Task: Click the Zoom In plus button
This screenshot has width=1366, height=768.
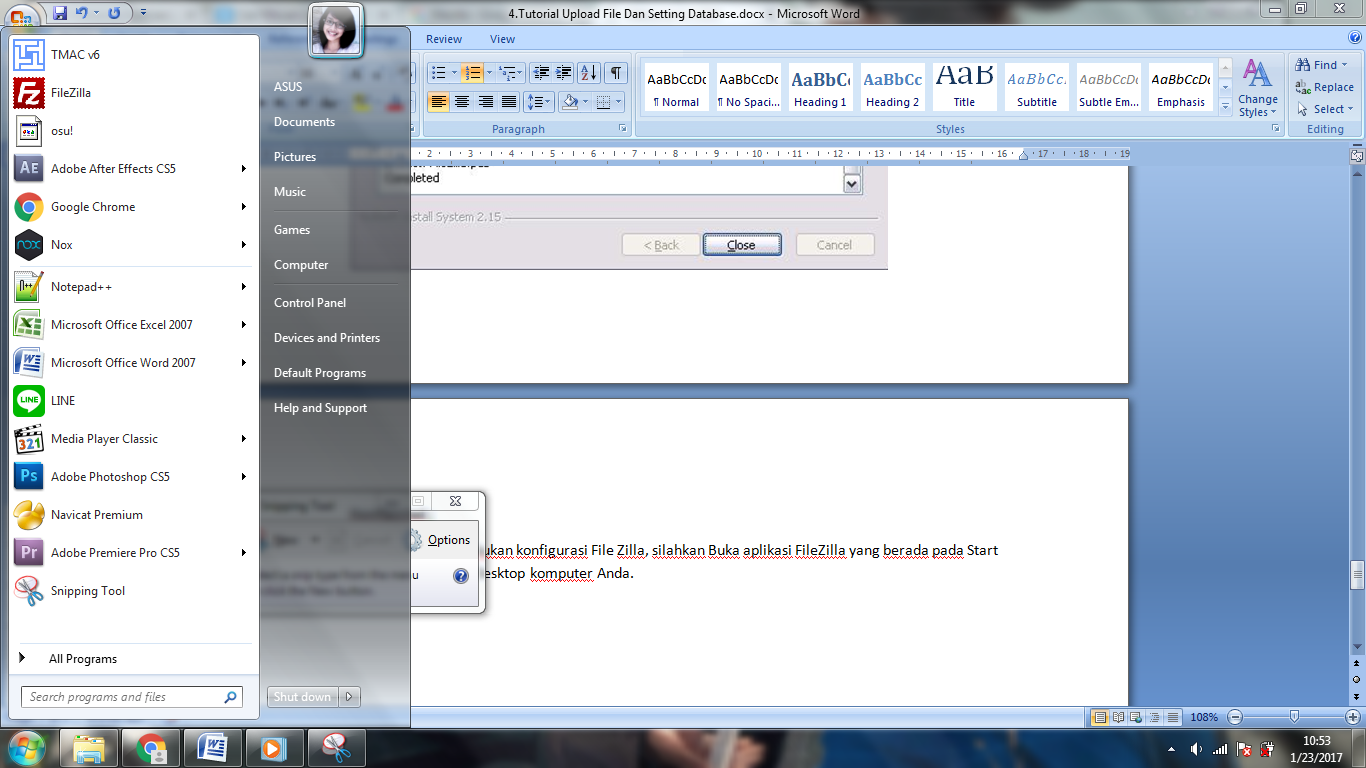Action: (1353, 717)
